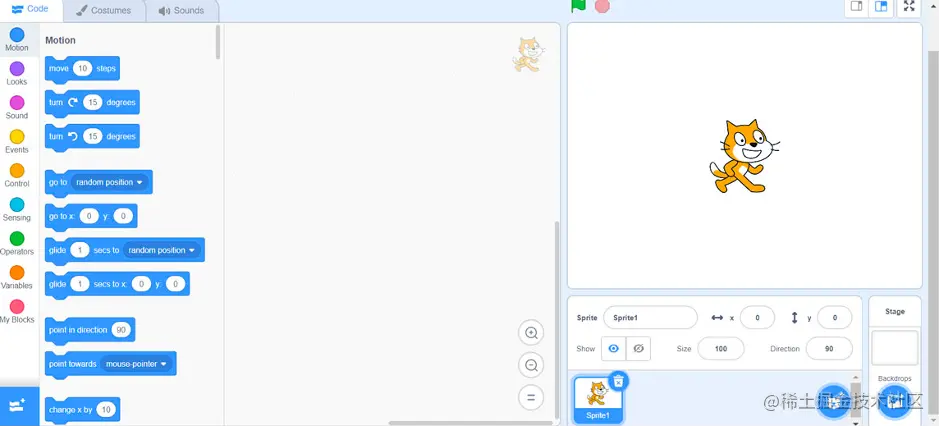Click the workspace horizontal scrollbar
Image resolution: width=939 pixels, height=427 pixels.
coord(470,423)
